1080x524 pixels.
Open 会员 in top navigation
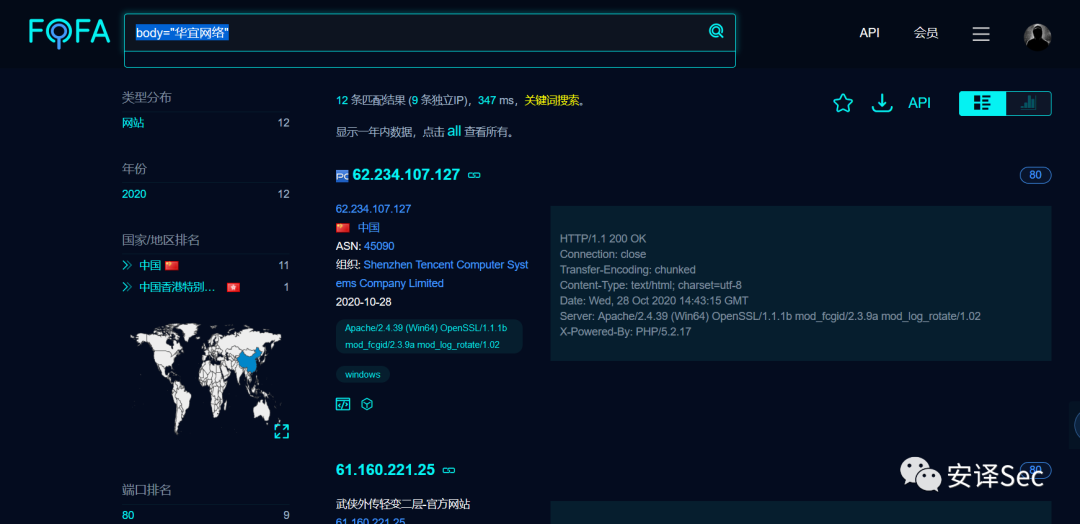(926, 33)
